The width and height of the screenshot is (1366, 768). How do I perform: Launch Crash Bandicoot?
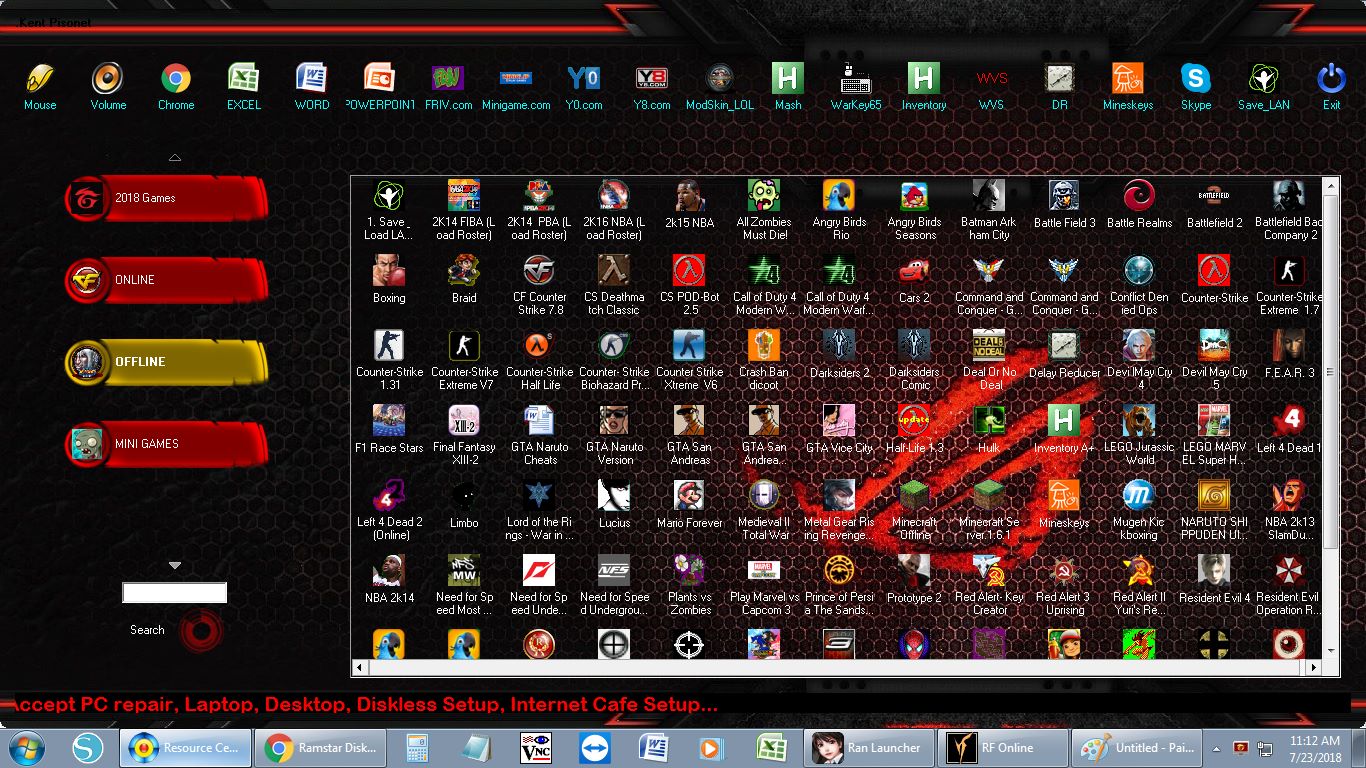point(764,360)
